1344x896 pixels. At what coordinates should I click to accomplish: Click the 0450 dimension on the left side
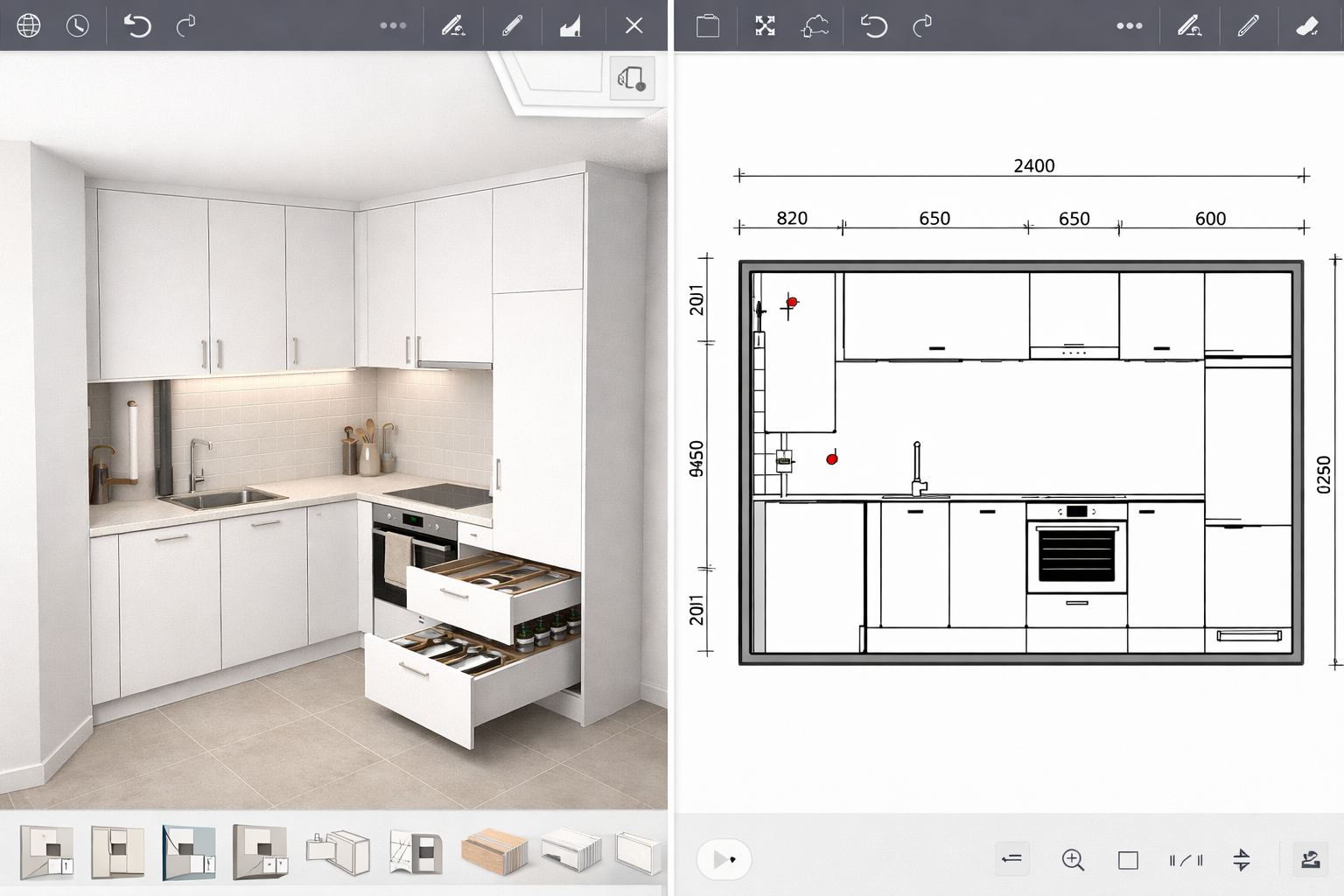696,458
